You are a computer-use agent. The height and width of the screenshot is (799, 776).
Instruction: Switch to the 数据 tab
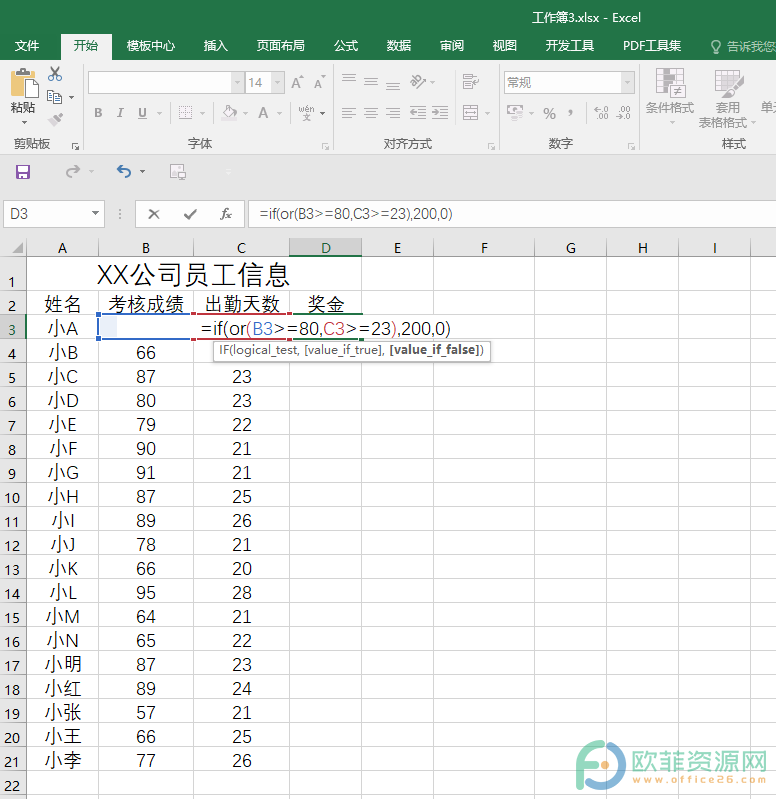pos(398,46)
